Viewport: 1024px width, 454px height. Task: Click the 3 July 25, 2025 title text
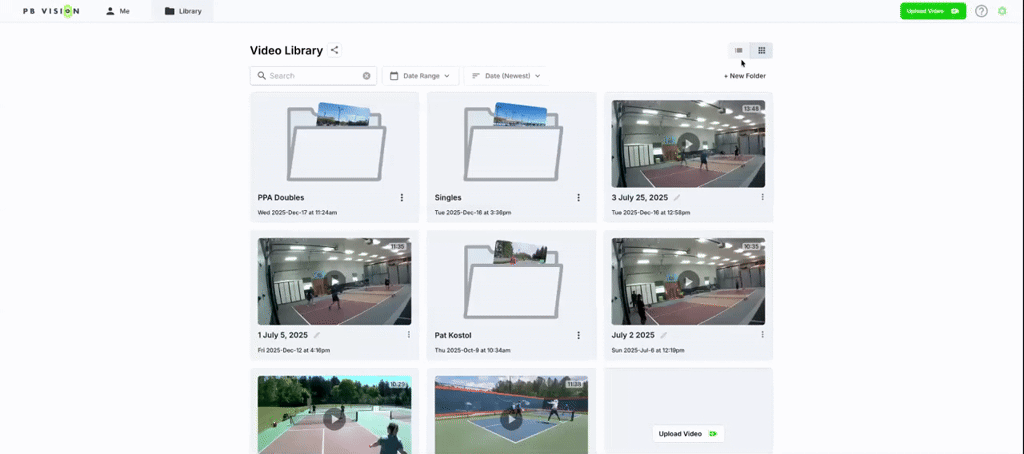tap(640, 197)
